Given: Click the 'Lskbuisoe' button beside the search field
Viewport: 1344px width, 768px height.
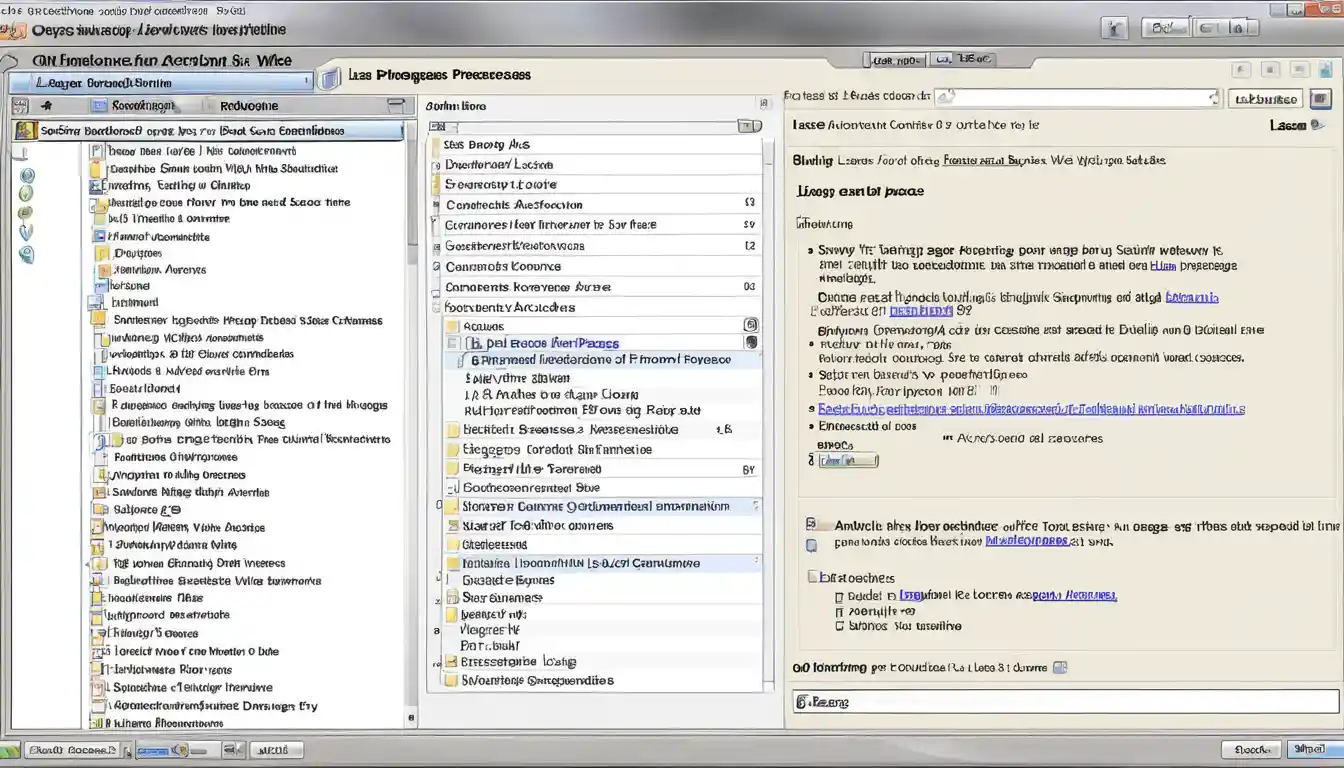Looking at the screenshot, I should 1266,98.
